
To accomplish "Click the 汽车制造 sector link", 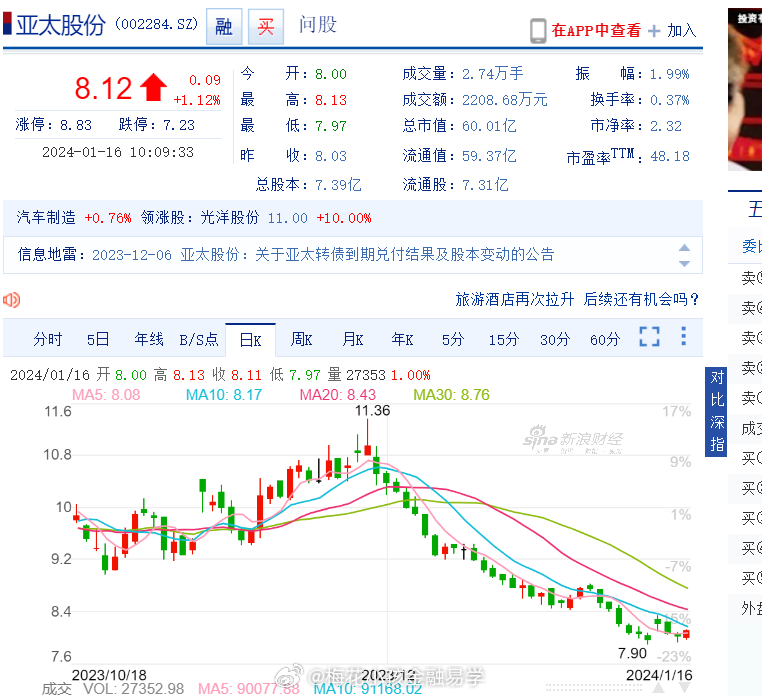I will point(46,217).
